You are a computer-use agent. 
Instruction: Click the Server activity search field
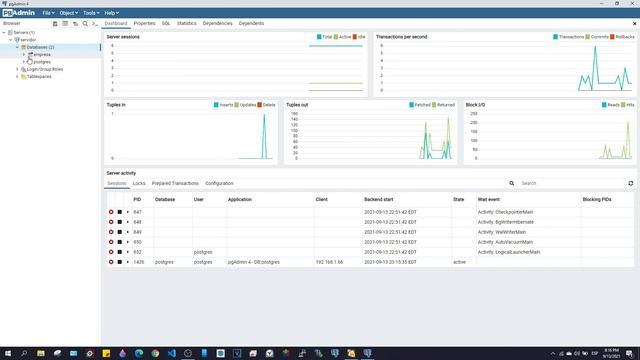pos(571,183)
